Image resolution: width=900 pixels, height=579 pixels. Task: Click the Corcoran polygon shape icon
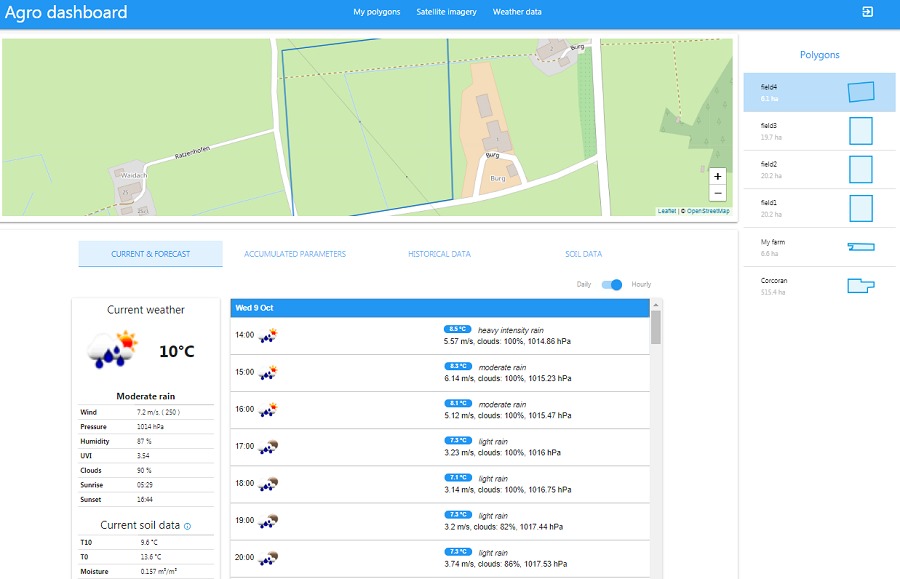861,285
